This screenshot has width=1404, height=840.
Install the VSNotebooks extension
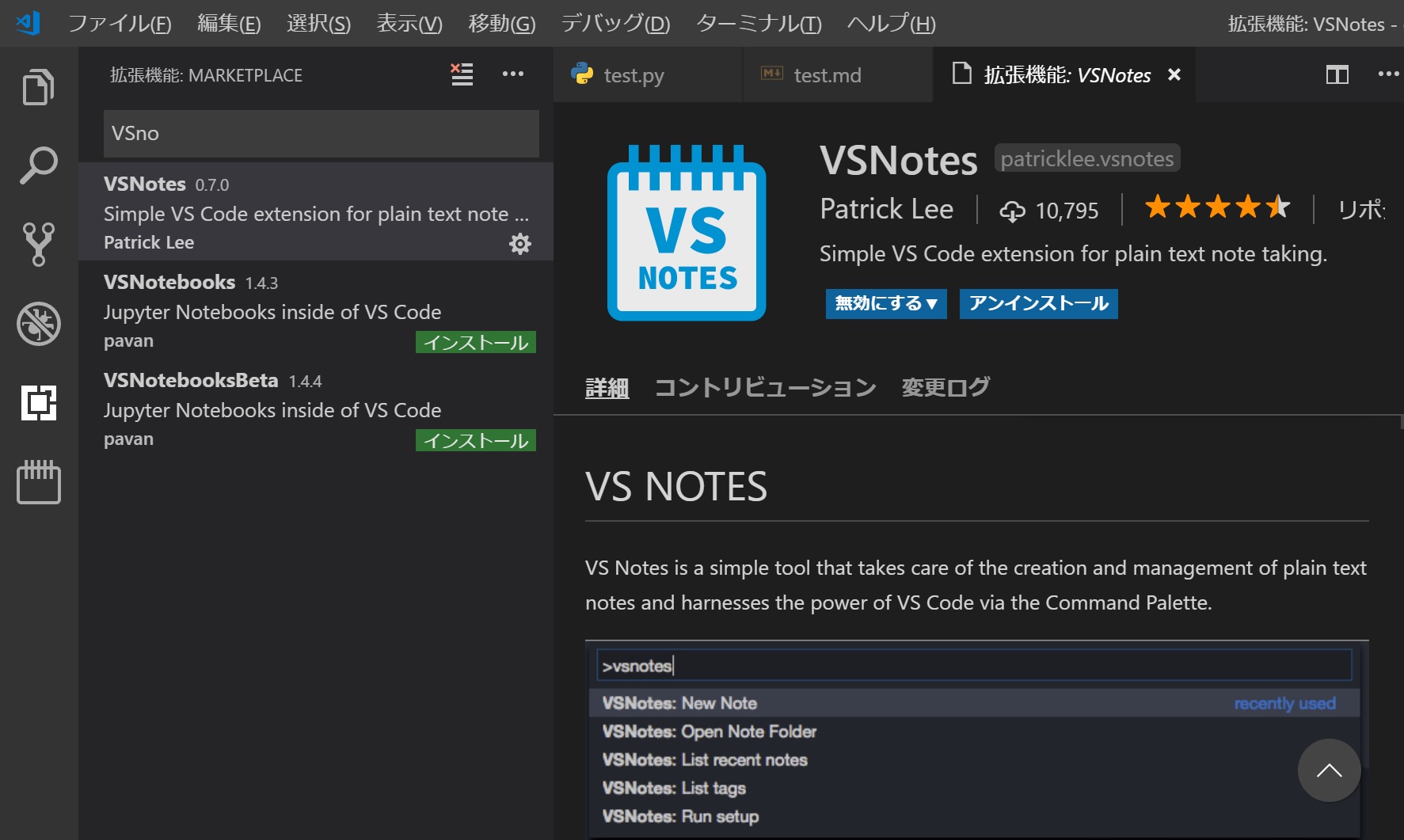(x=474, y=341)
